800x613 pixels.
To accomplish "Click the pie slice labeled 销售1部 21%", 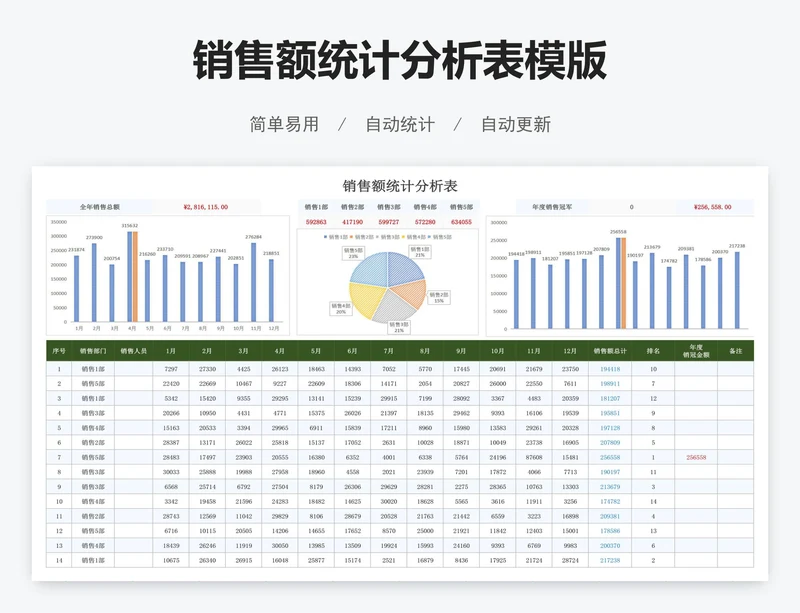I will [403, 268].
